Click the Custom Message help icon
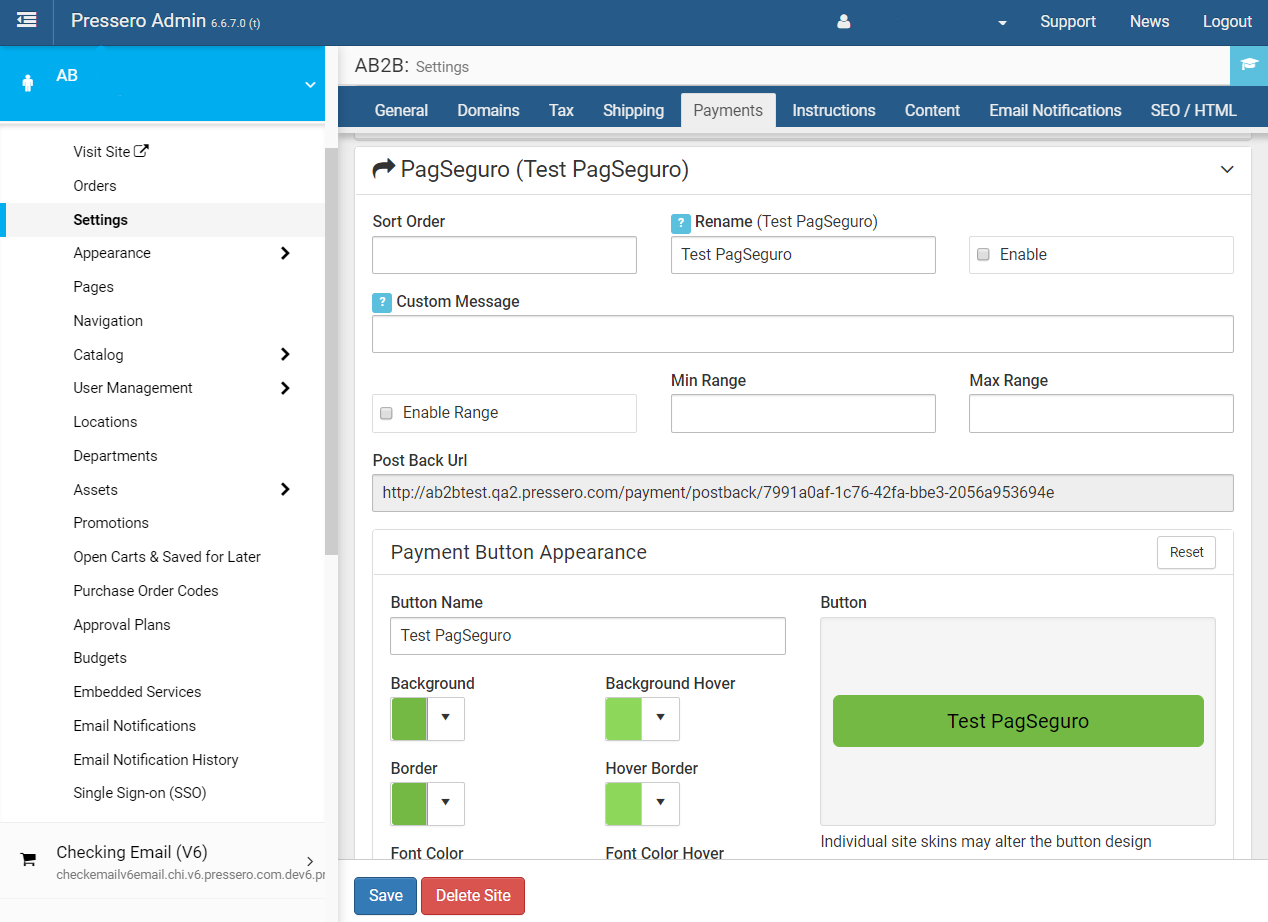Viewport: 1268px width, 922px height. click(382, 303)
